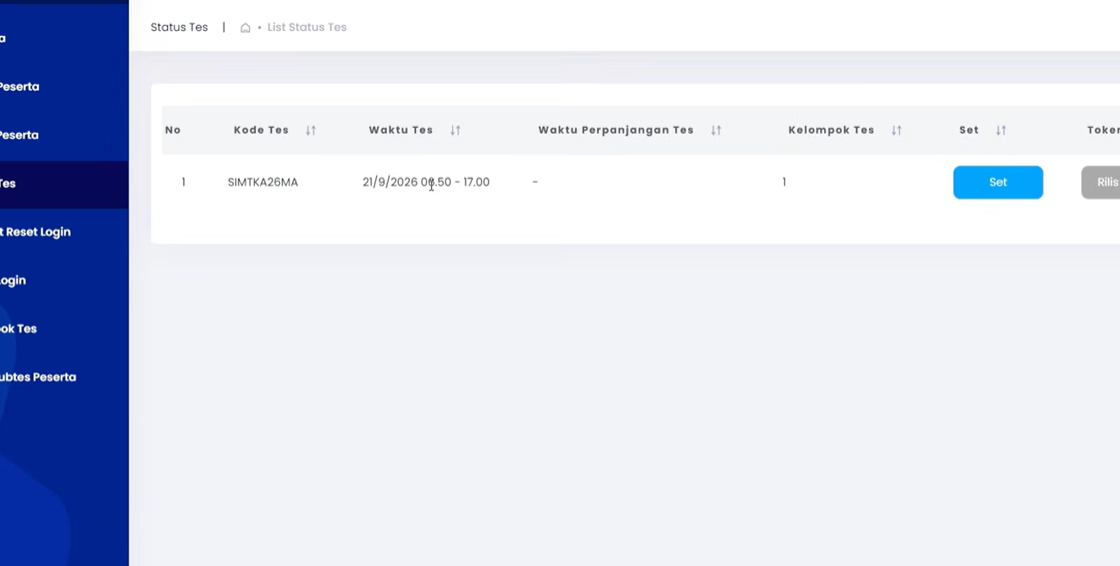Click the No column header
Image resolution: width=1120 pixels, height=566 pixels.
[173, 130]
